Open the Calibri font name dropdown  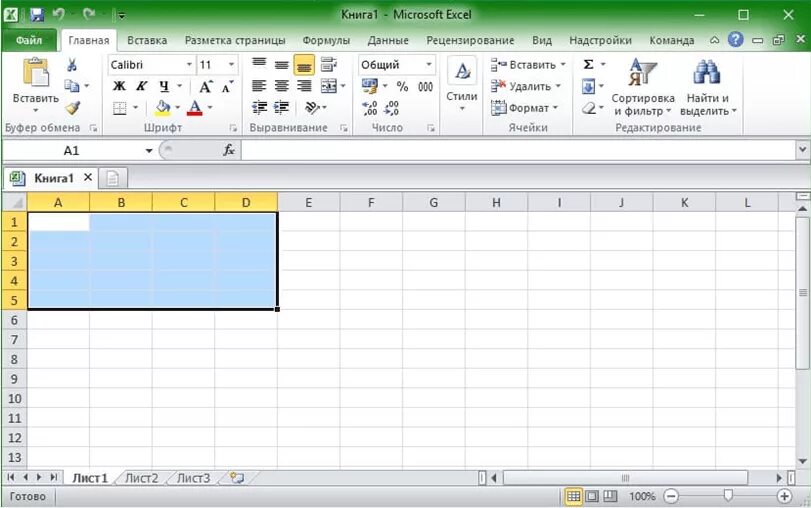coord(189,65)
